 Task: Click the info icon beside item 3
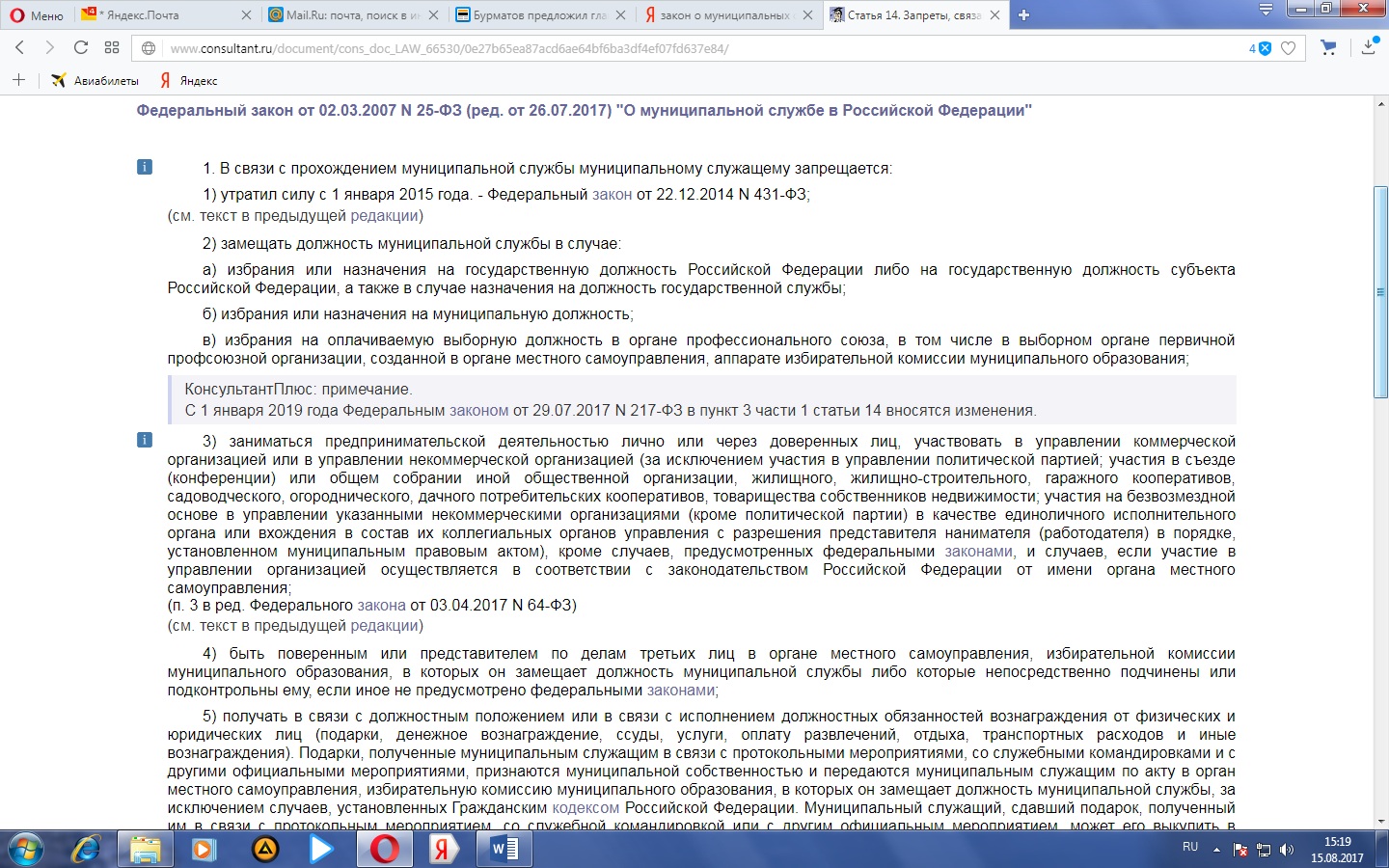point(145,440)
